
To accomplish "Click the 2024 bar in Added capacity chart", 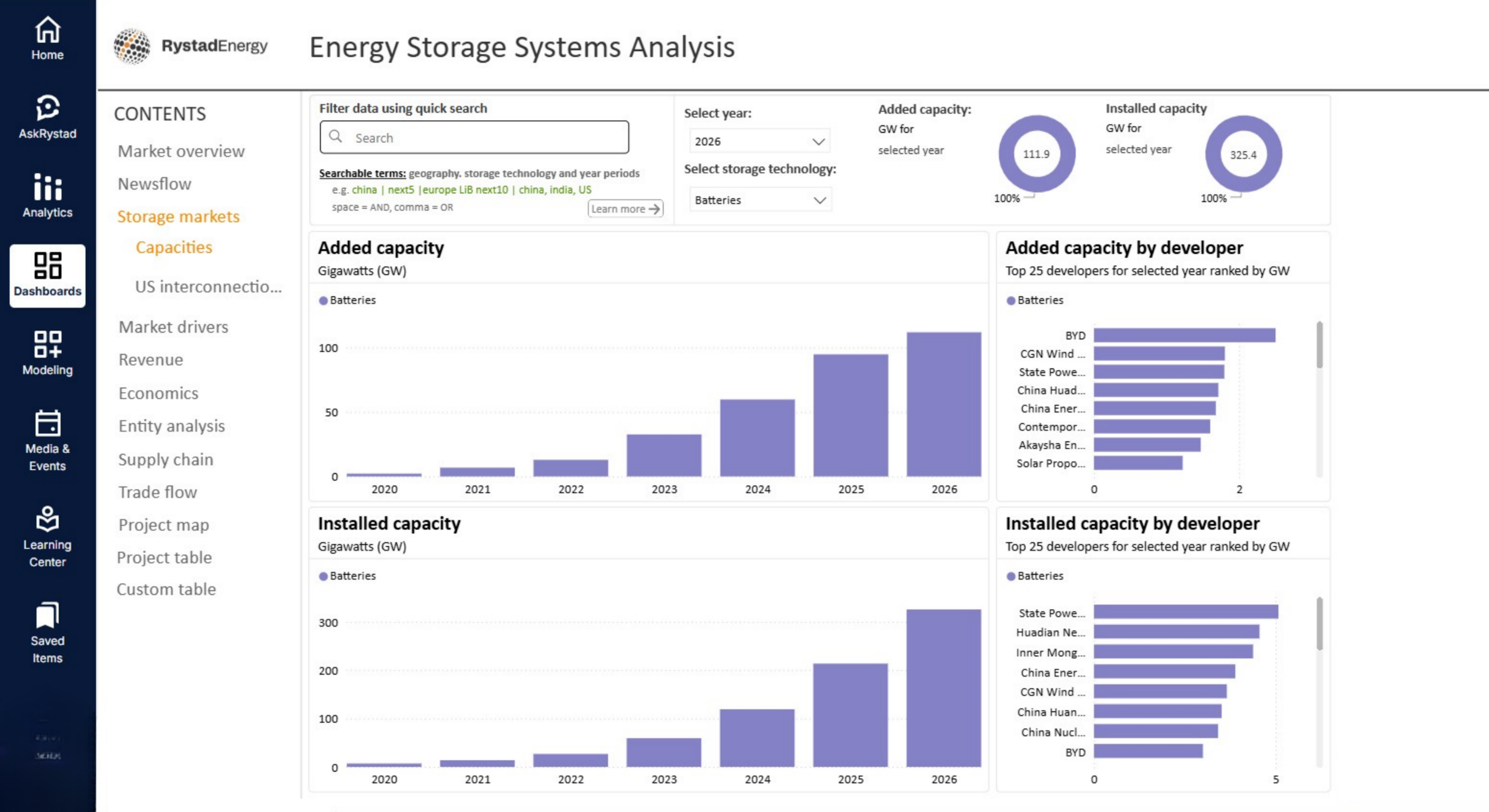I will click(757, 437).
